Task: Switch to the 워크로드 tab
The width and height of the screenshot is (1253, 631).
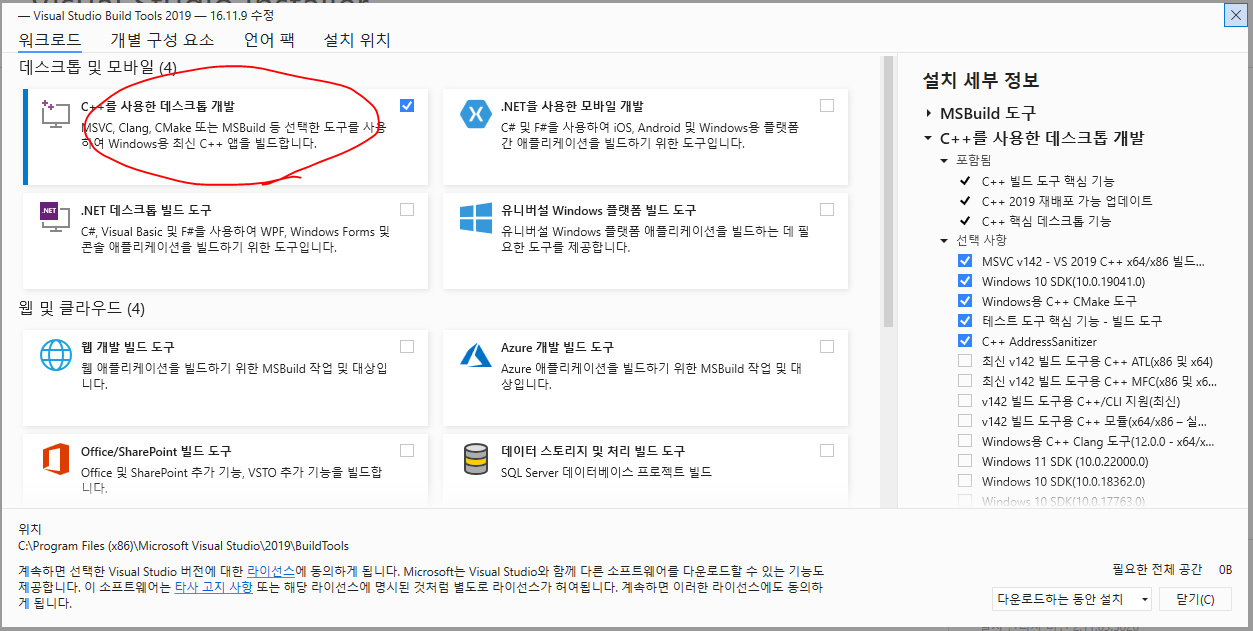Action: click(49, 40)
